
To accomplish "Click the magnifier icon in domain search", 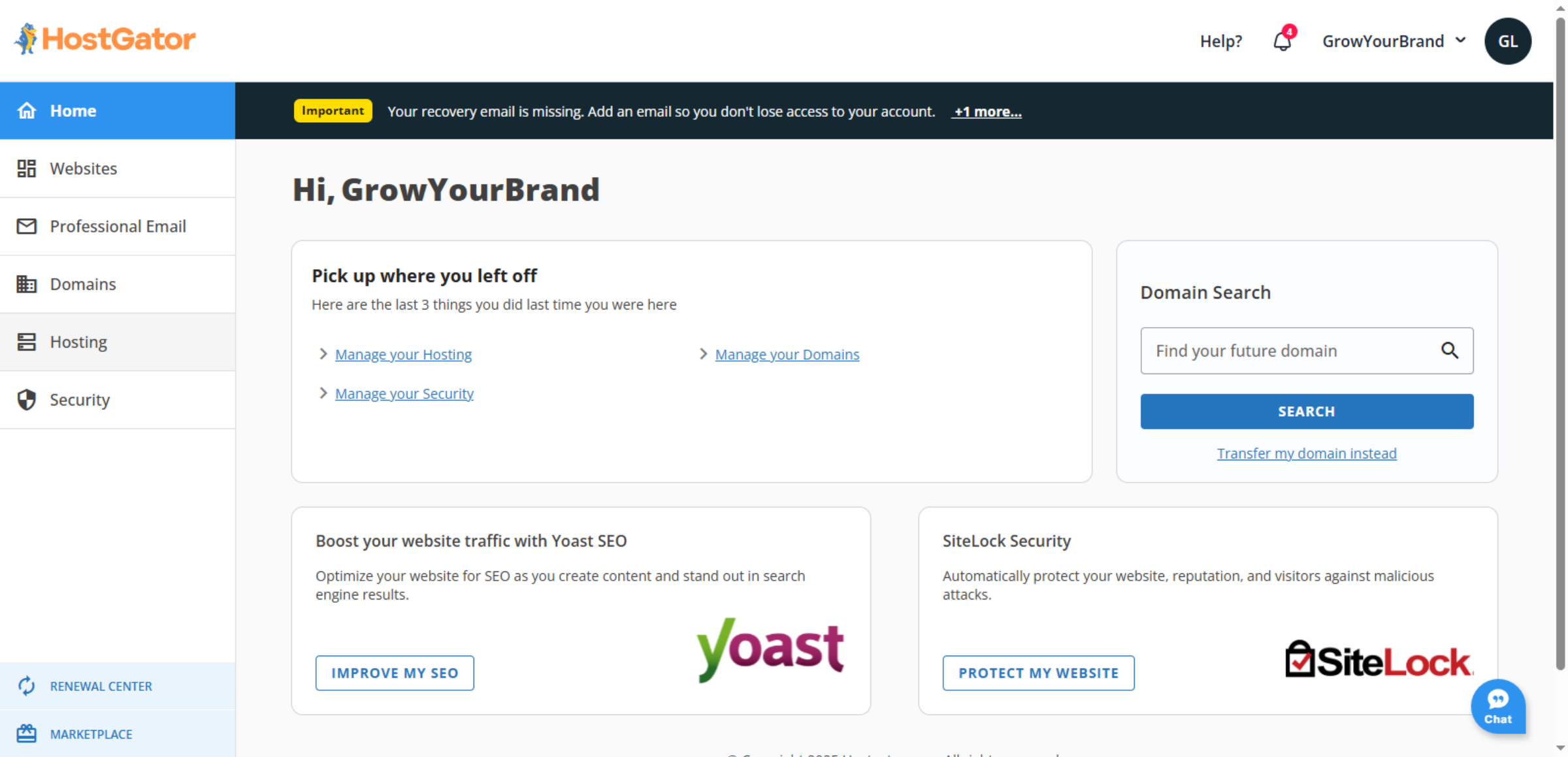I will pos(1449,351).
